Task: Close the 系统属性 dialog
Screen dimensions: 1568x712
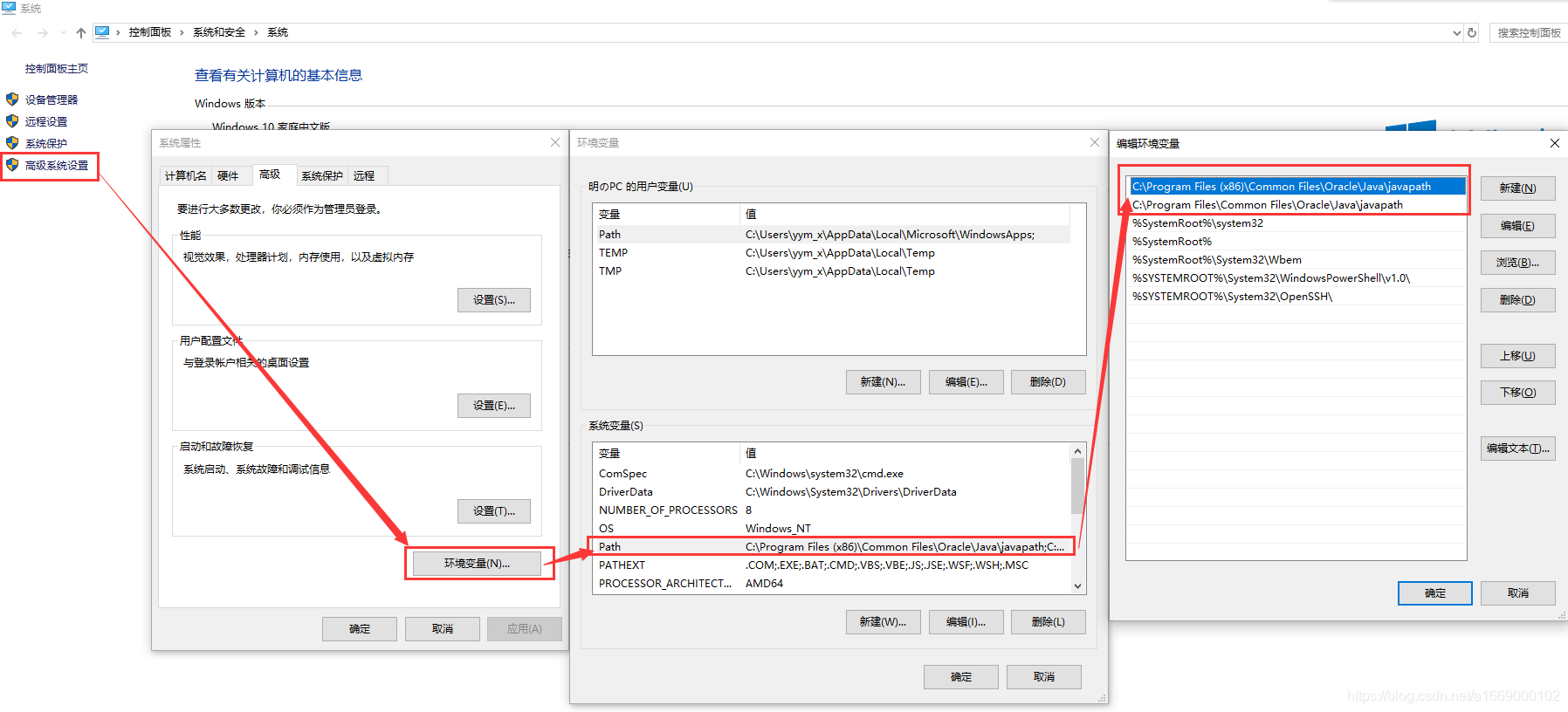Action: [555, 142]
